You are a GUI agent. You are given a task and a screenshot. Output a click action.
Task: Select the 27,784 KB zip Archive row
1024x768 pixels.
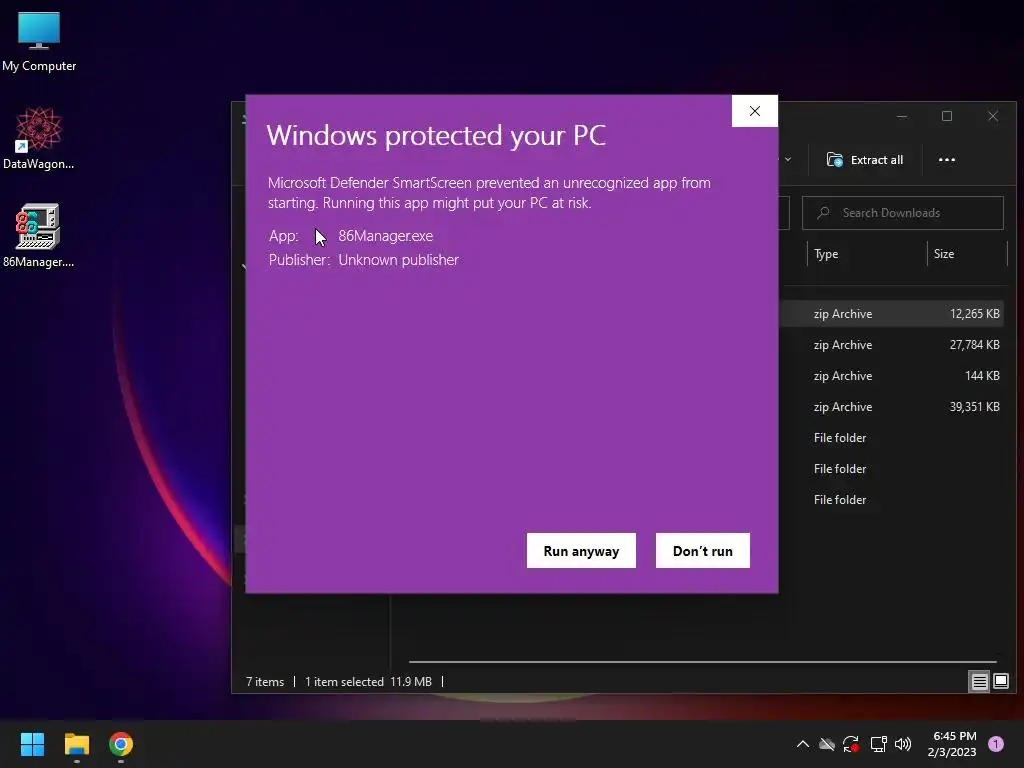point(893,345)
